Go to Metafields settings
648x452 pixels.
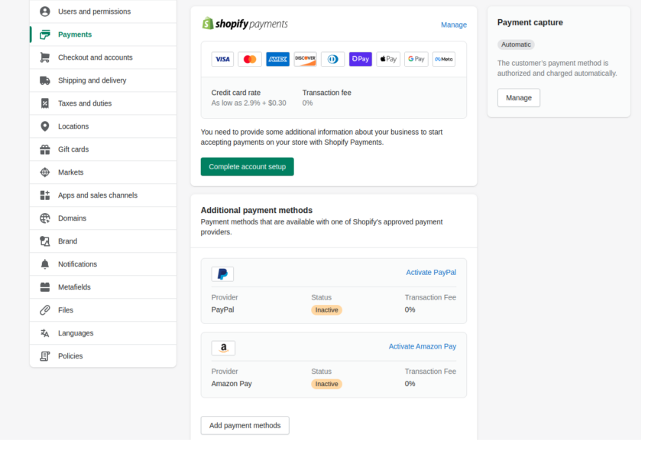(x=103, y=287)
